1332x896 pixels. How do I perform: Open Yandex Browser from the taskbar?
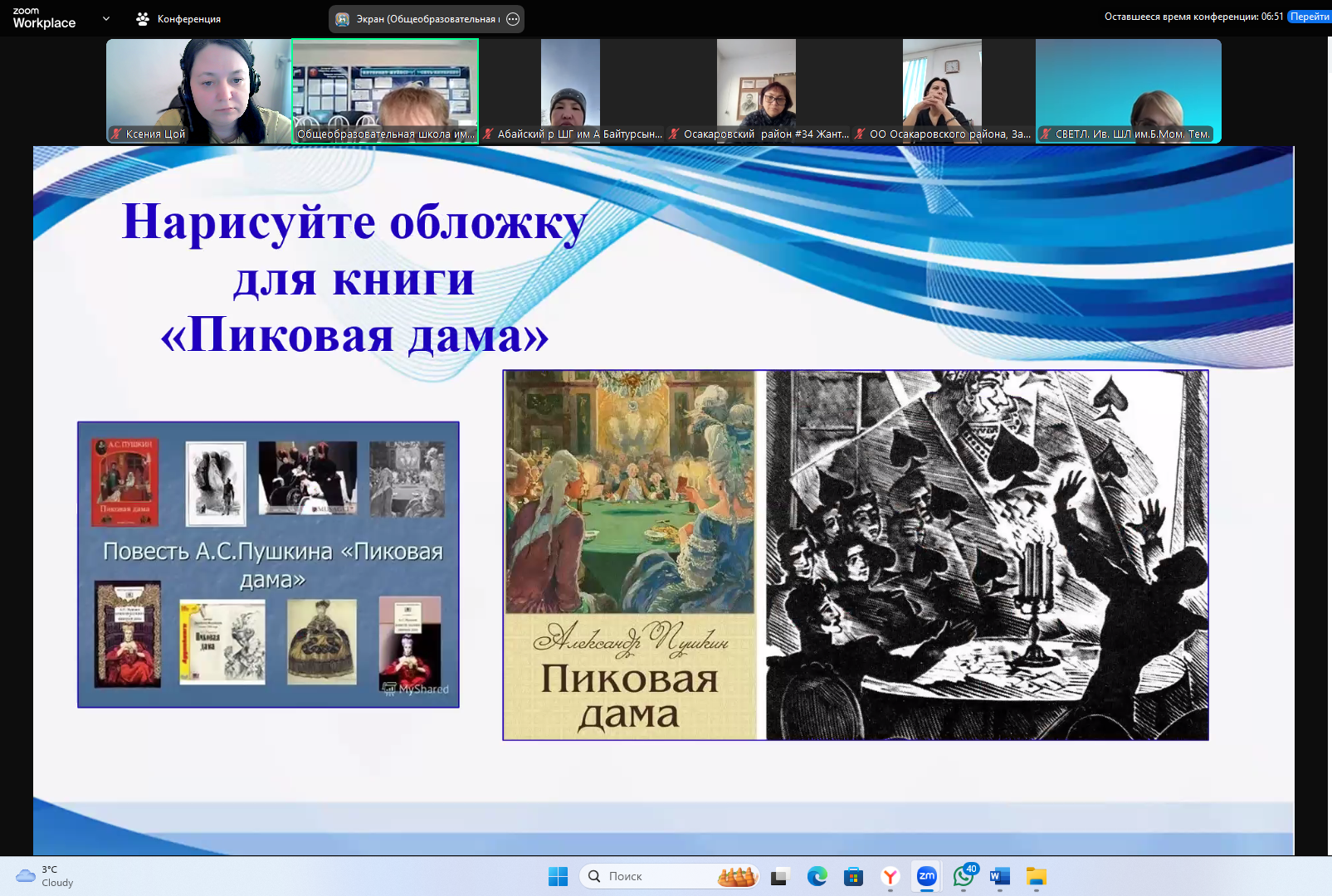click(x=890, y=876)
